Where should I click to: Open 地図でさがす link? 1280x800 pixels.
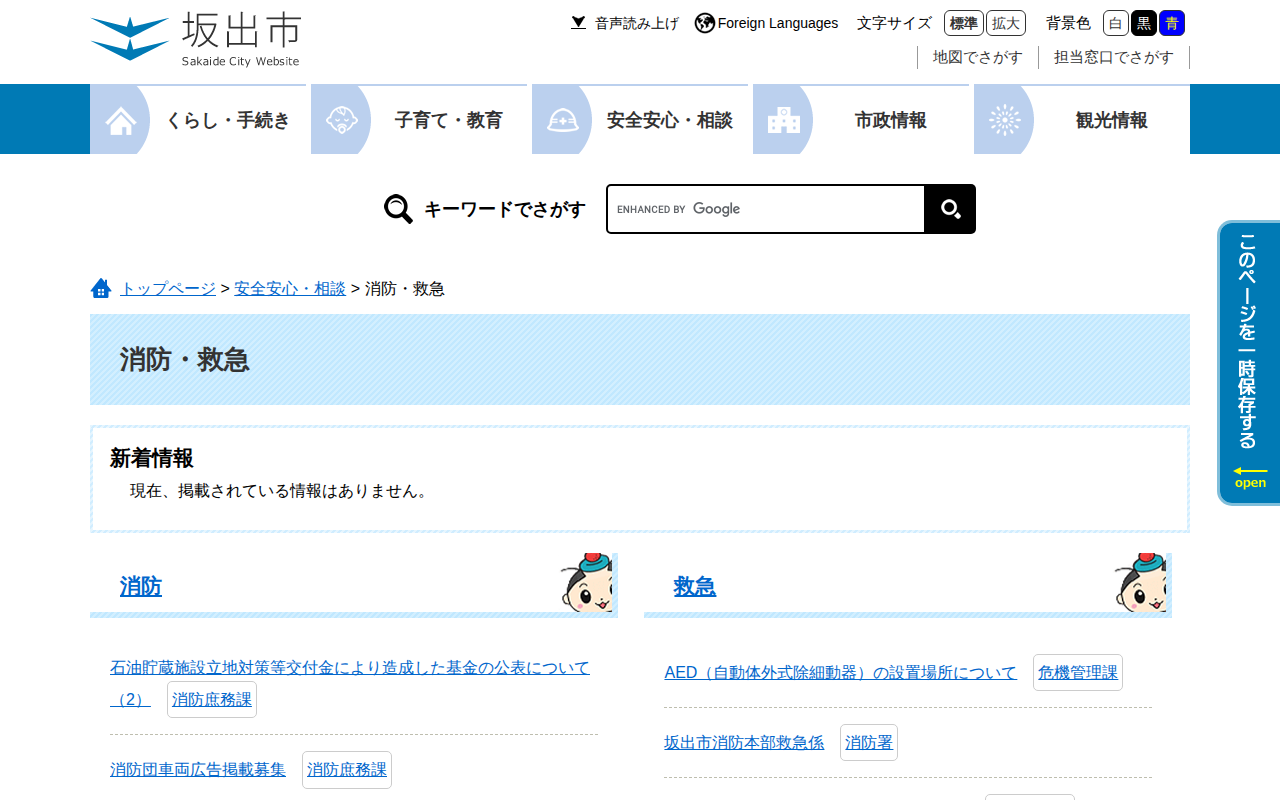[978, 57]
